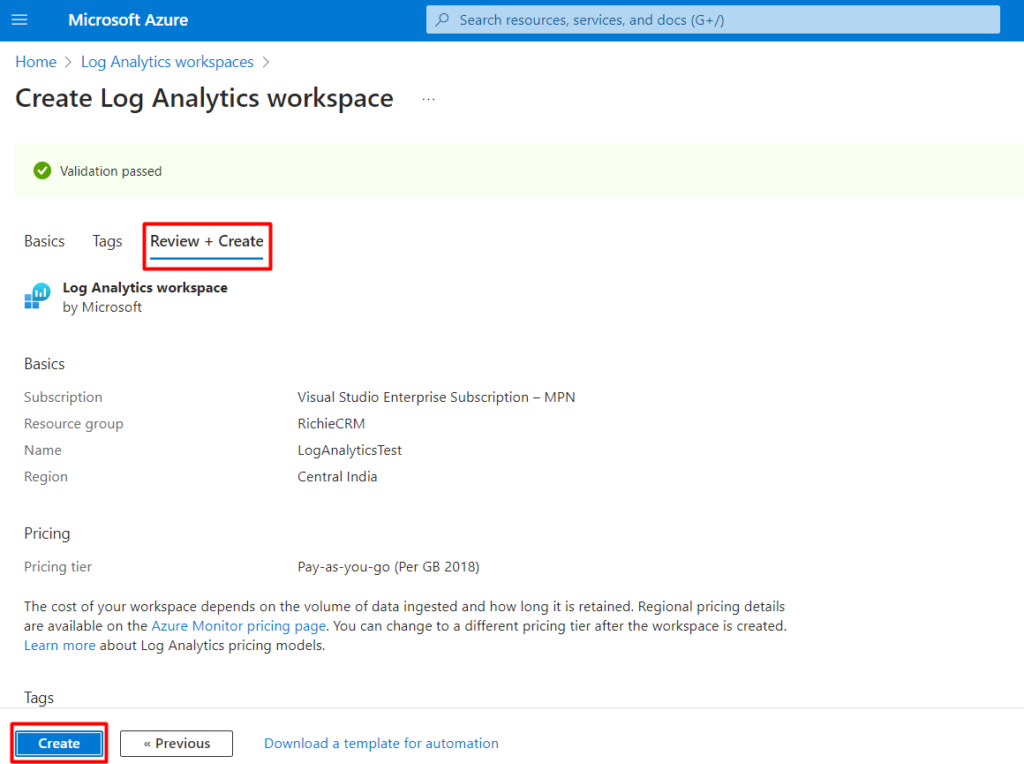Click the 'by Microsoft' publisher text

click(102, 307)
